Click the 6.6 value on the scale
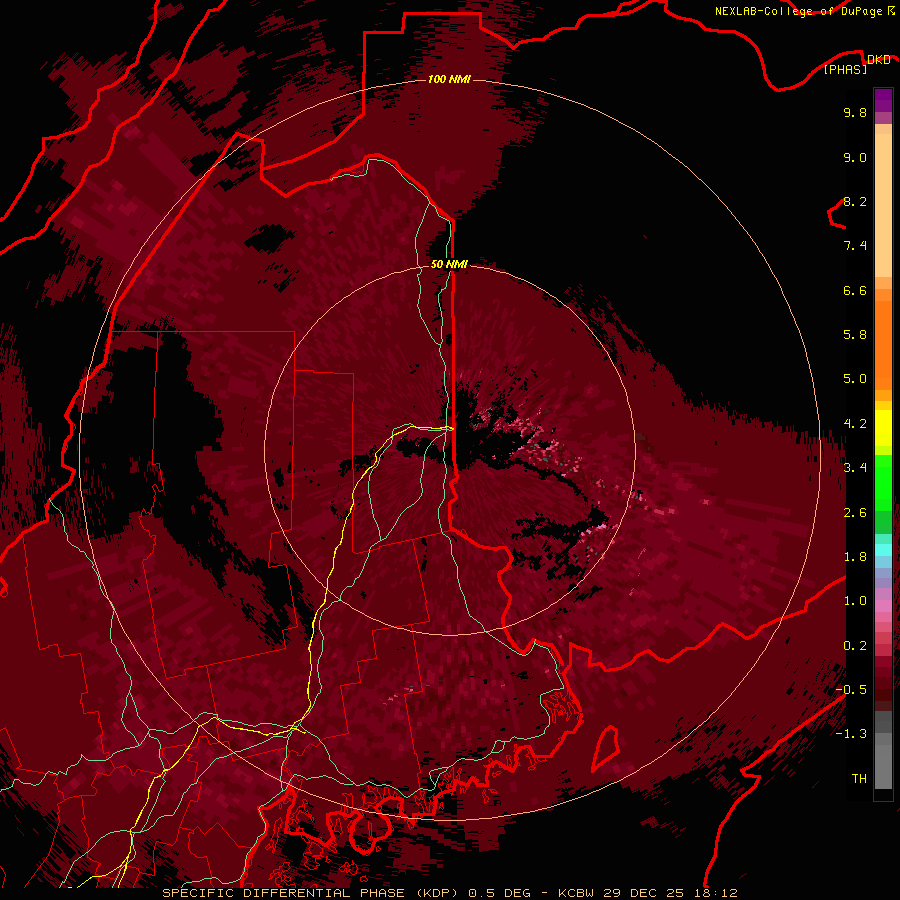Viewport: 900px width, 900px height. coord(855,290)
